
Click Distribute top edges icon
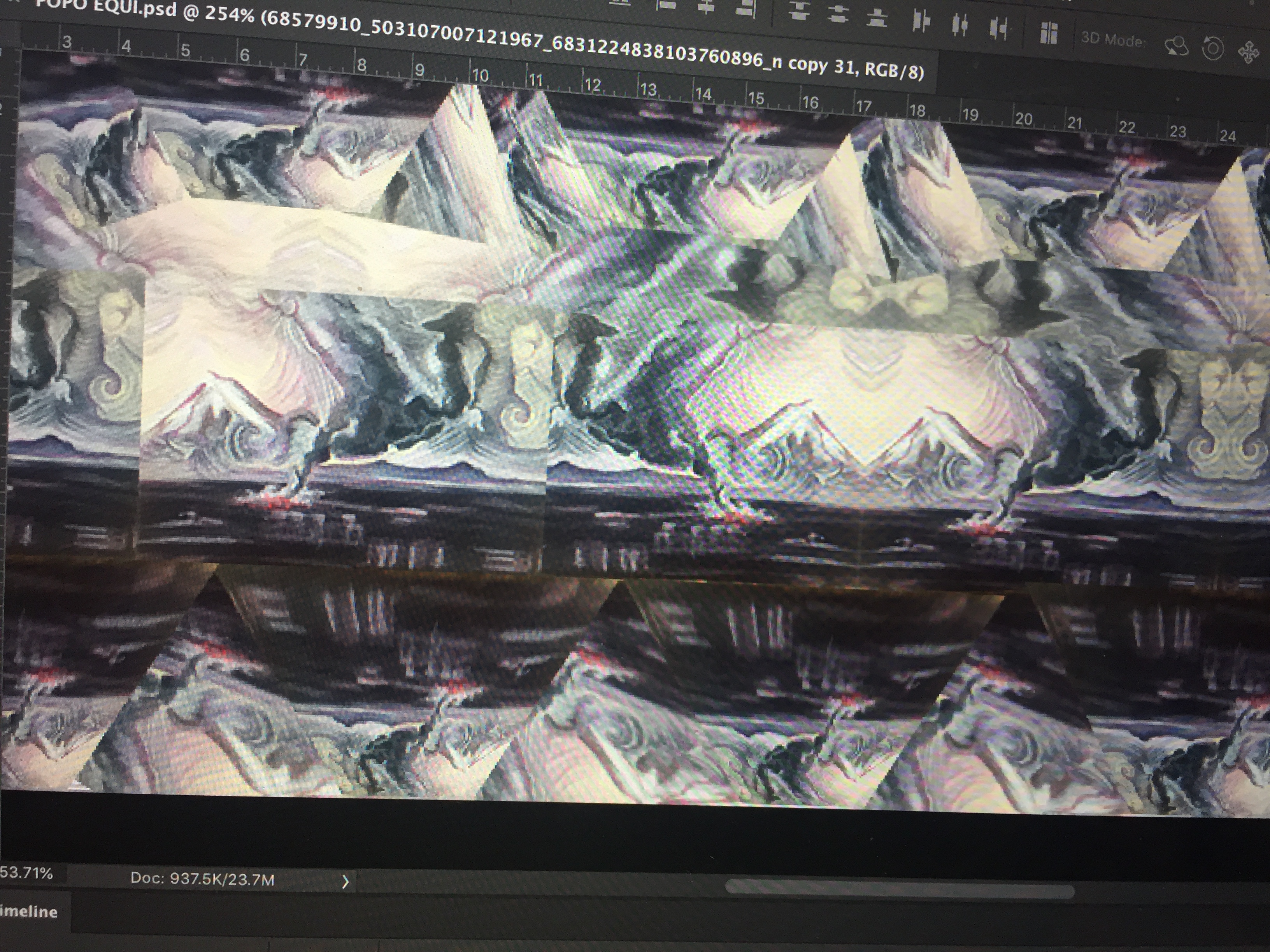799,12
